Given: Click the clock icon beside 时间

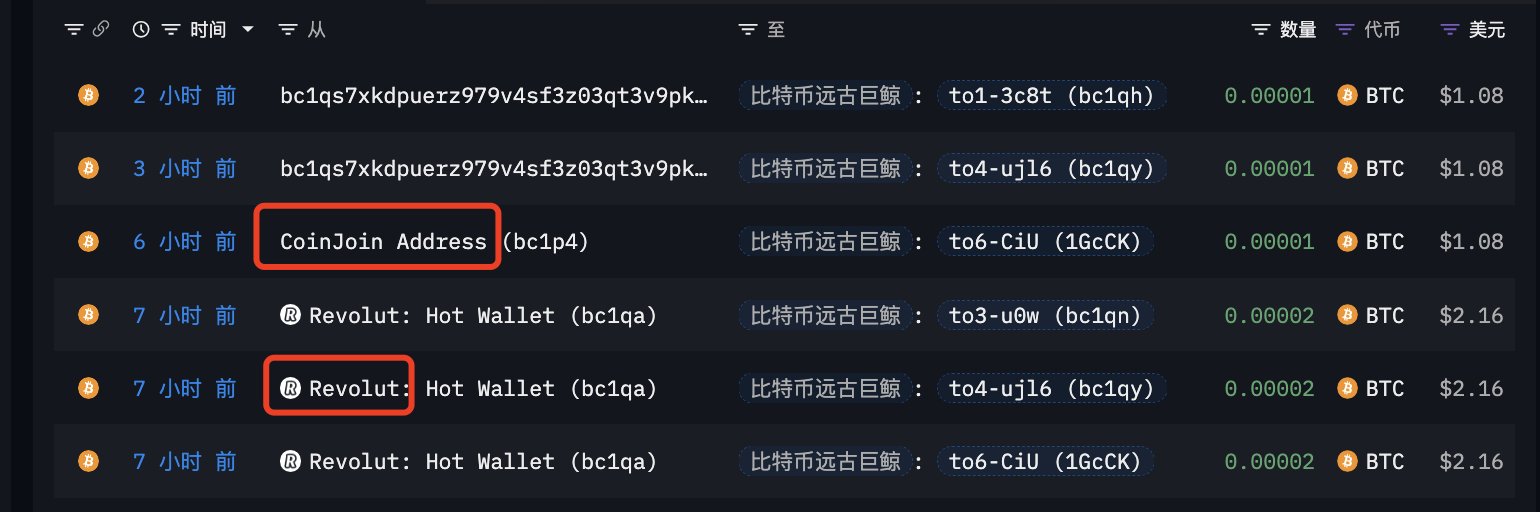Looking at the screenshot, I should pos(141,30).
